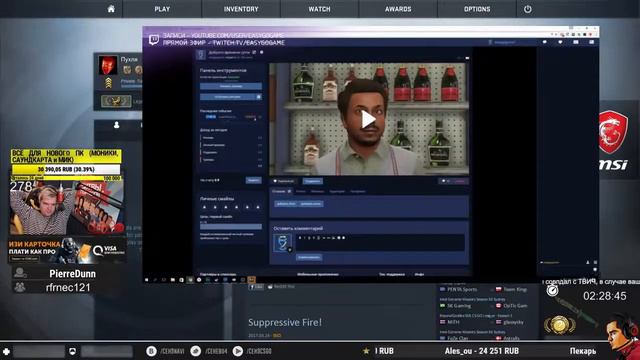640x360 pixels.
Task: Open the INVENTORY menu
Action: click(x=241, y=9)
